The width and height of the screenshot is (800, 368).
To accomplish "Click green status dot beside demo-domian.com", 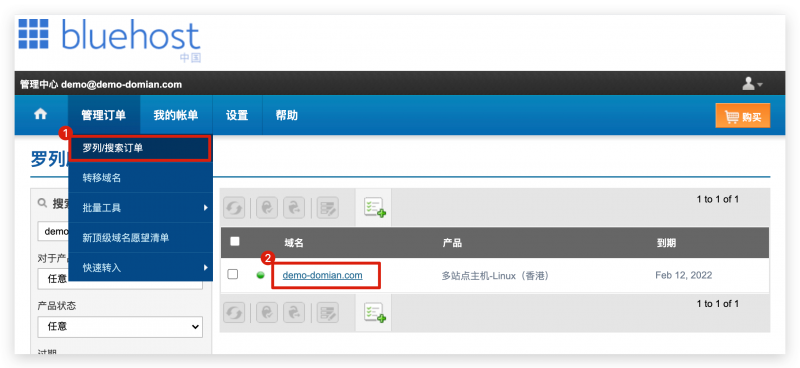I will (x=261, y=276).
